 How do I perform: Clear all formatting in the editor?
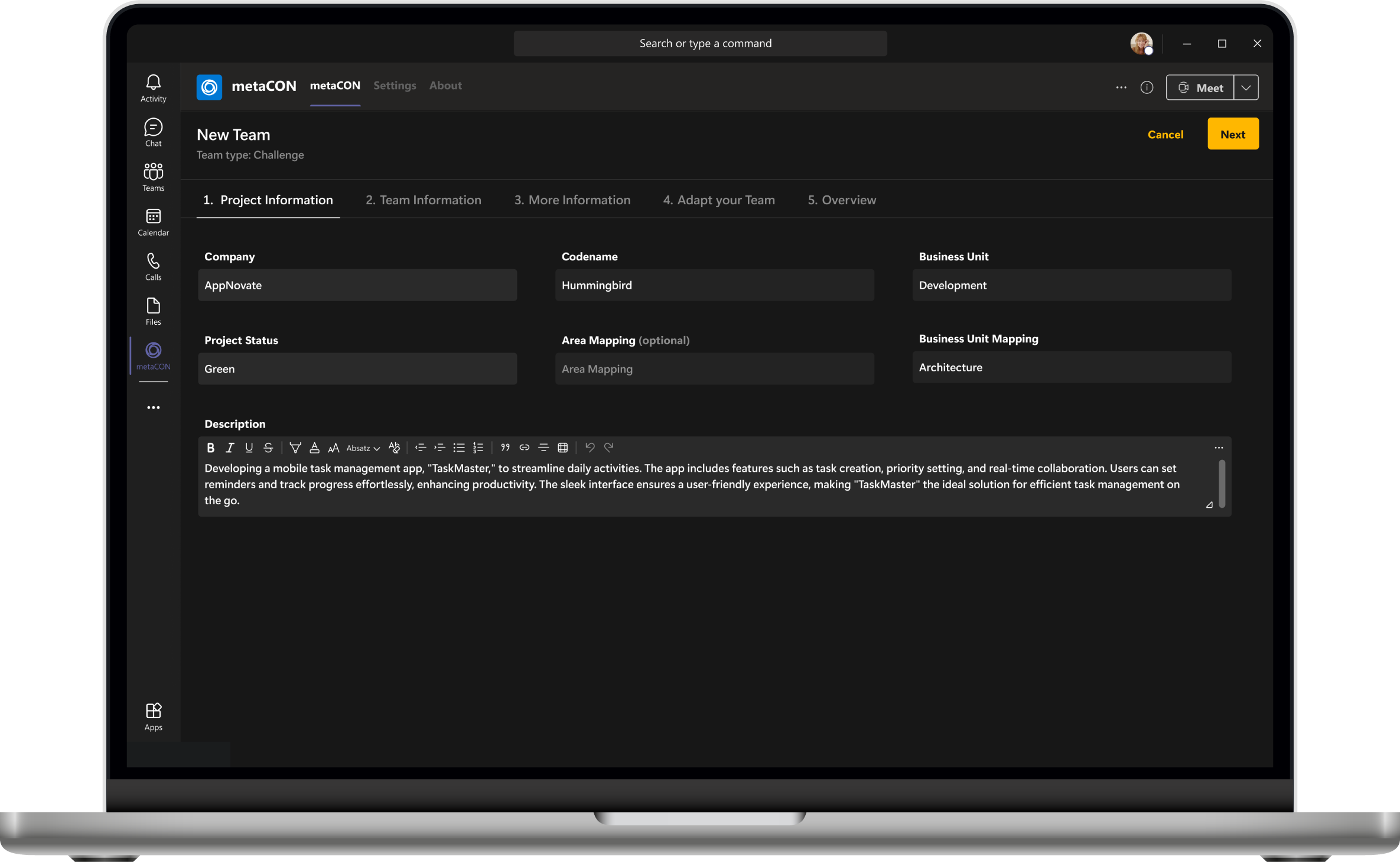[x=394, y=448]
